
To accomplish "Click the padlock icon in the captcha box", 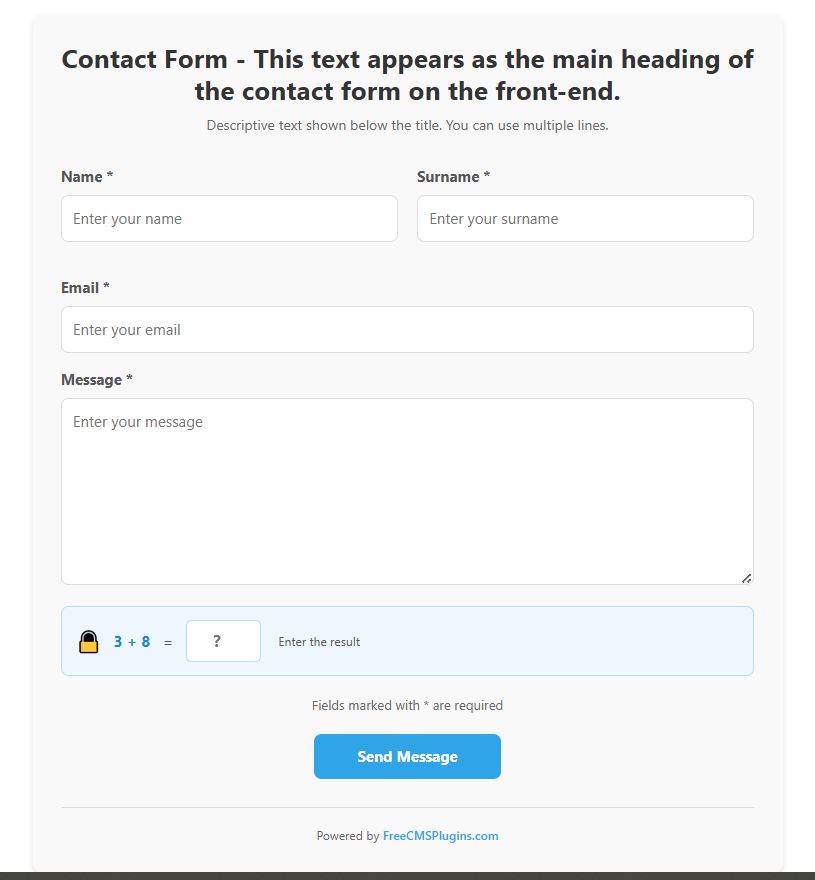I will (x=91, y=640).
